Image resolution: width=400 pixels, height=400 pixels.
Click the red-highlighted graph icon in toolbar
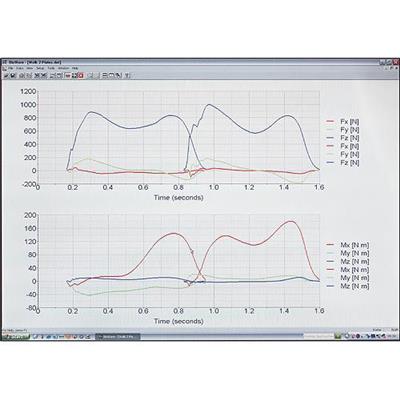point(68,76)
